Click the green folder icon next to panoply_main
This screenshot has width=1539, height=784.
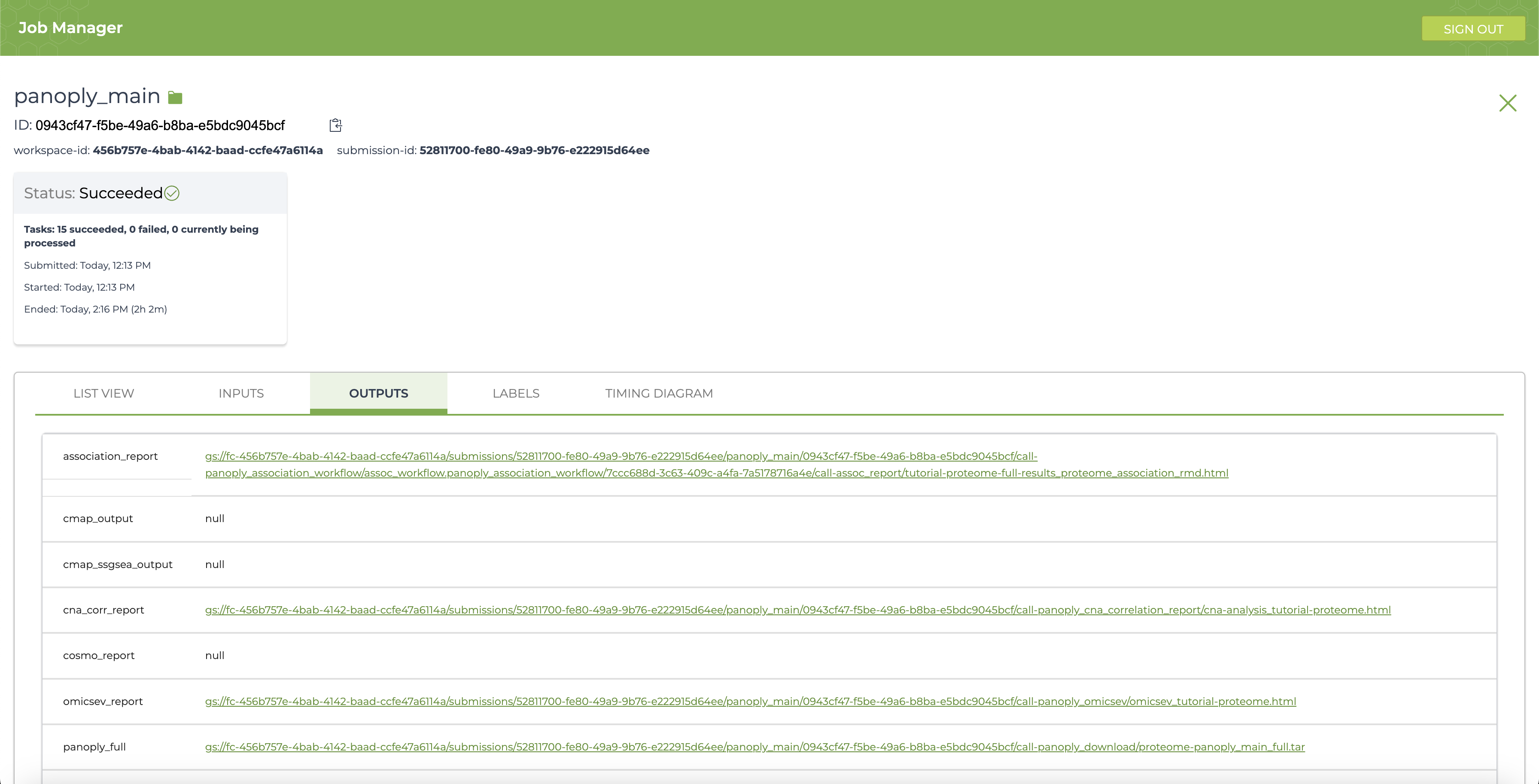(175, 97)
